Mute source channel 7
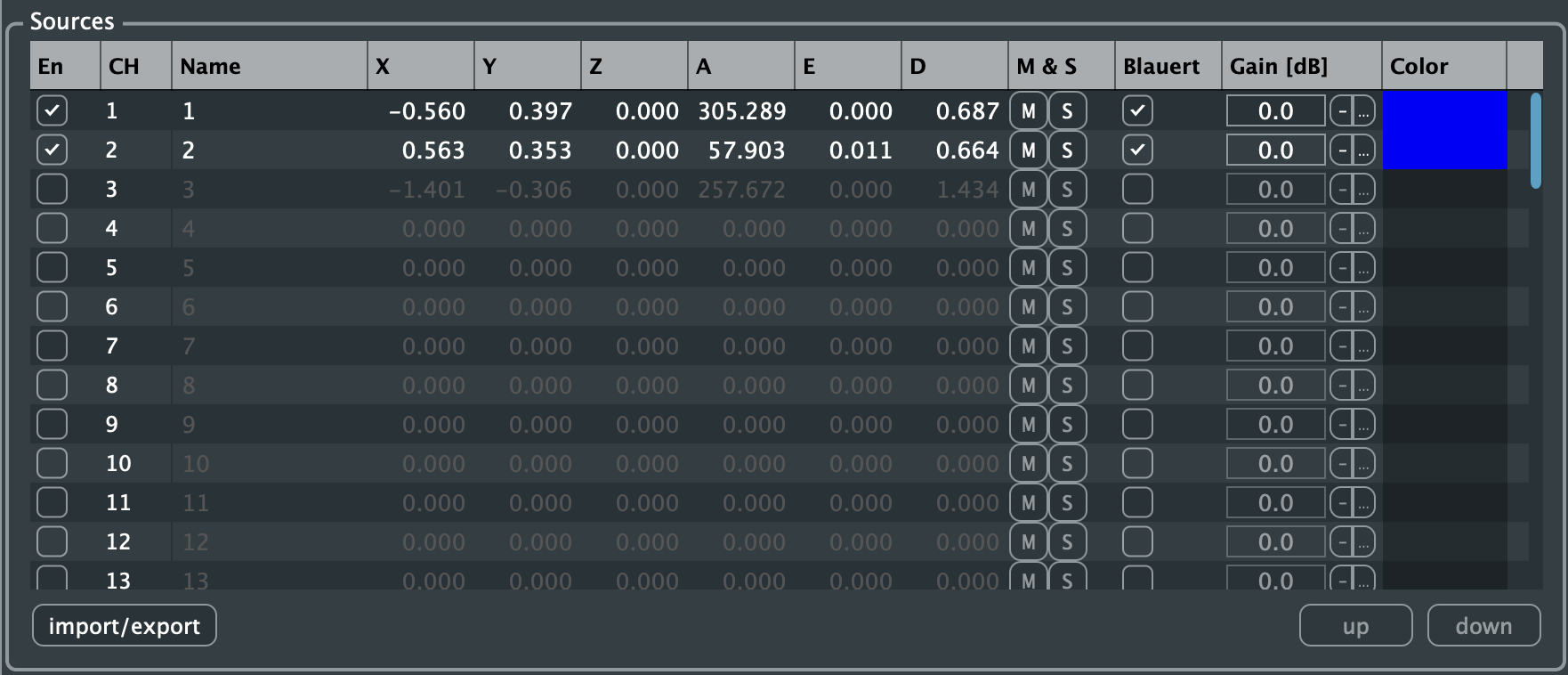This screenshot has width=1568, height=675. pos(1029,346)
